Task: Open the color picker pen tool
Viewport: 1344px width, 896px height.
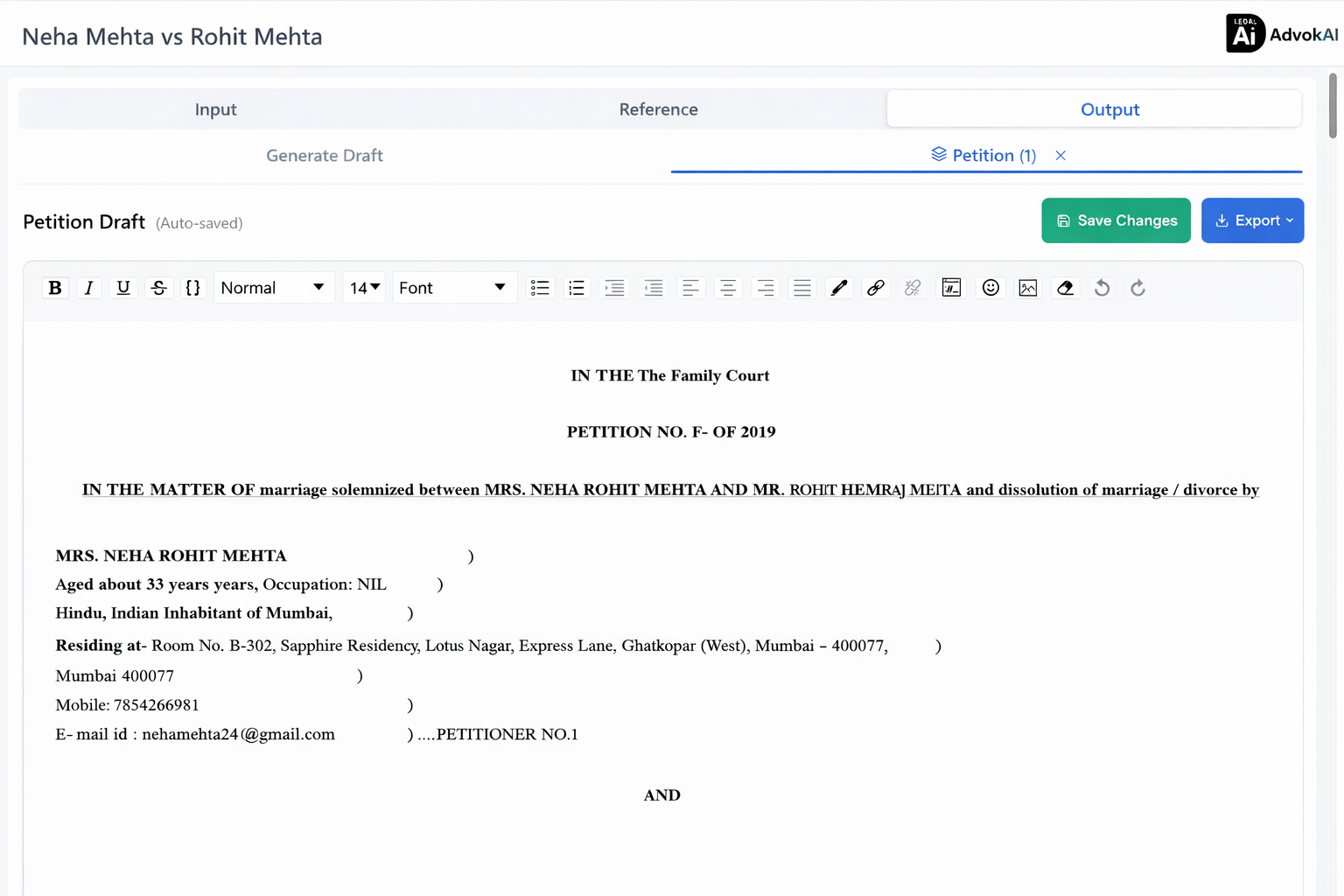Action: tap(839, 288)
